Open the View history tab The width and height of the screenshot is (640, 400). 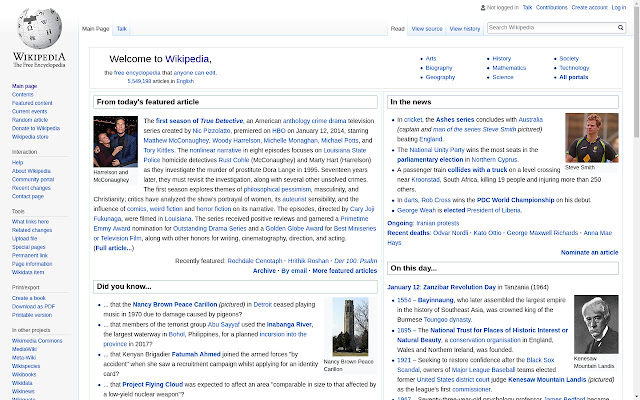465,29
